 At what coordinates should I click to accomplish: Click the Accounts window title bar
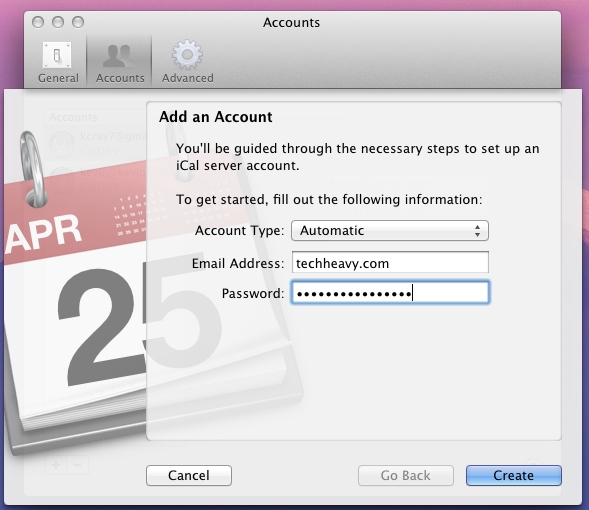tap(291, 23)
